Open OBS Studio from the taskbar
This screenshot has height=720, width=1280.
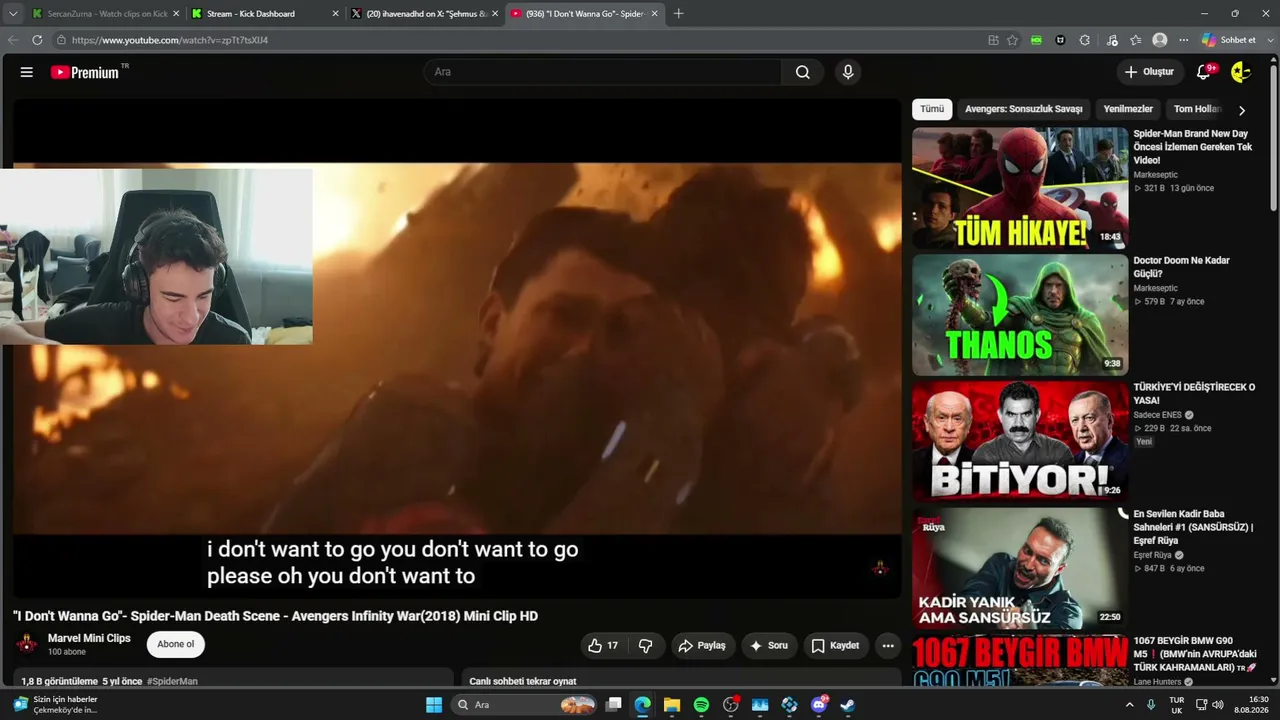pos(731,705)
